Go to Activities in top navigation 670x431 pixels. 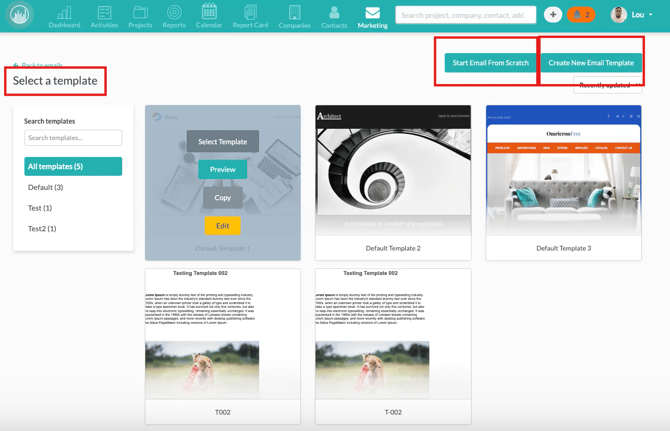coord(104,16)
